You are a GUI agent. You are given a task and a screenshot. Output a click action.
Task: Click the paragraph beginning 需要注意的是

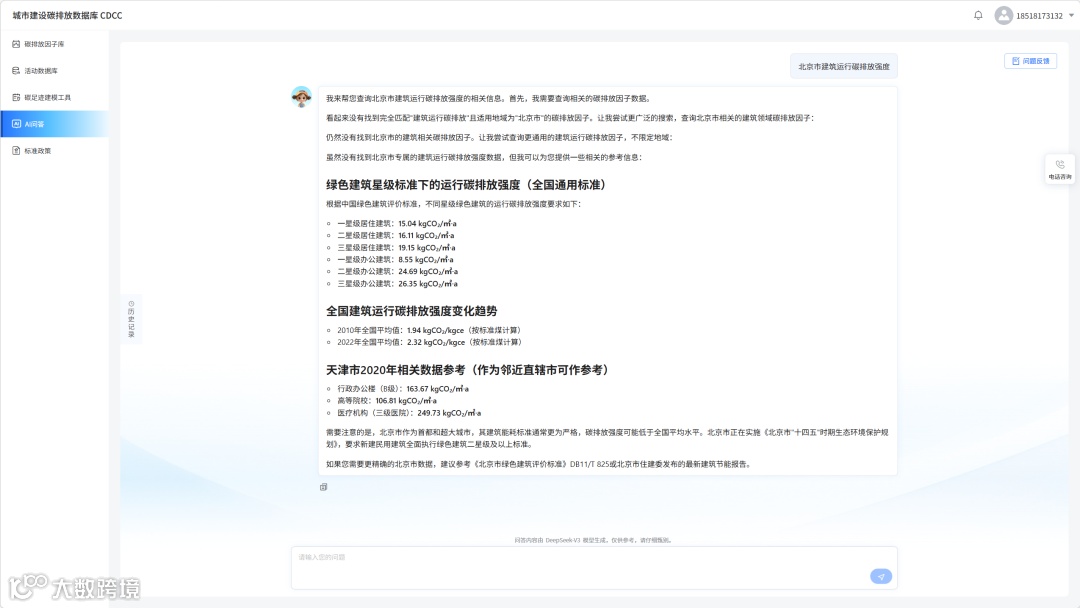click(x=607, y=439)
